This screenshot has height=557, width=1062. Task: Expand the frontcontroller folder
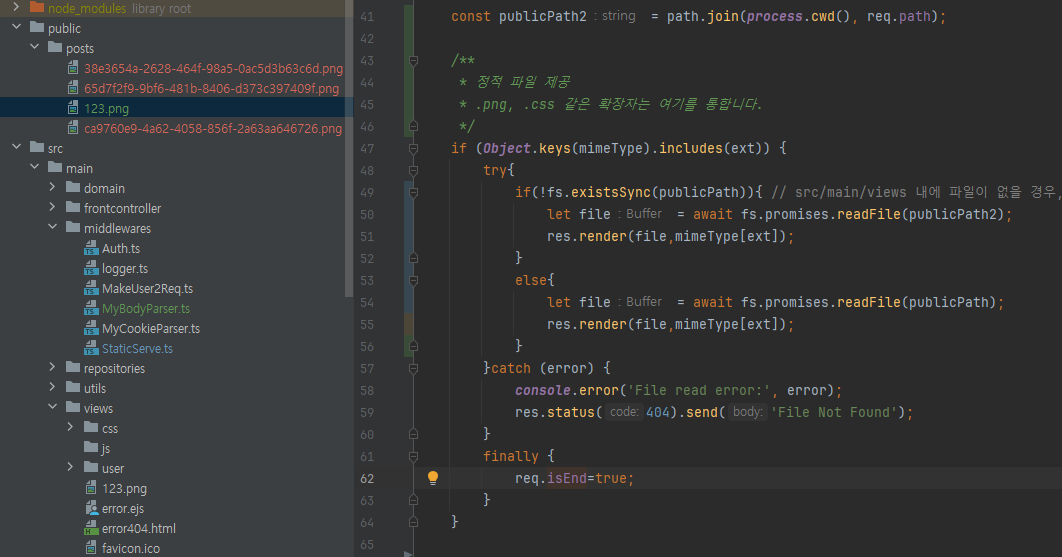point(52,207)
